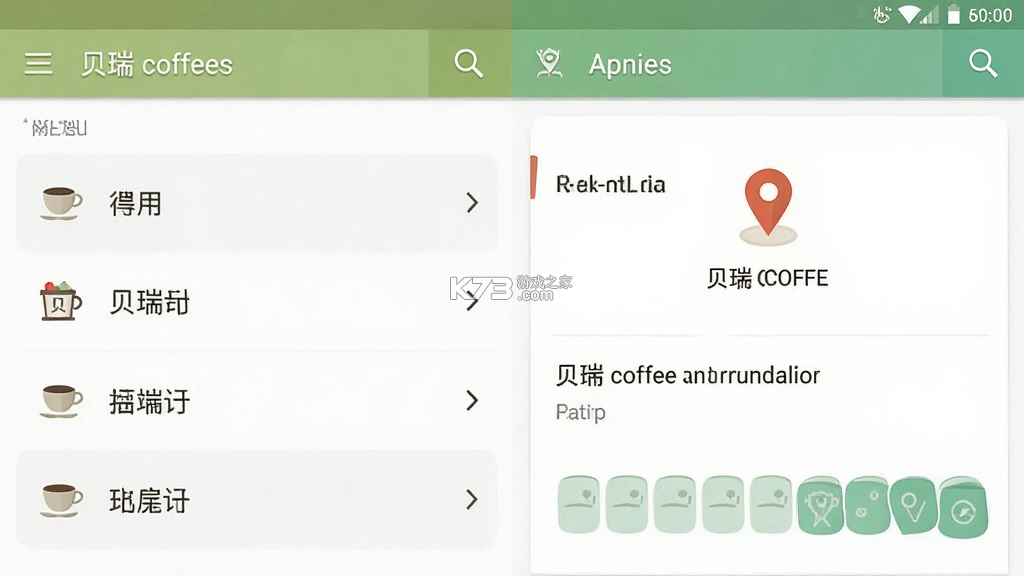
Task: Open the 贝瑞 COFFE location label
Action: coord(767,279)
